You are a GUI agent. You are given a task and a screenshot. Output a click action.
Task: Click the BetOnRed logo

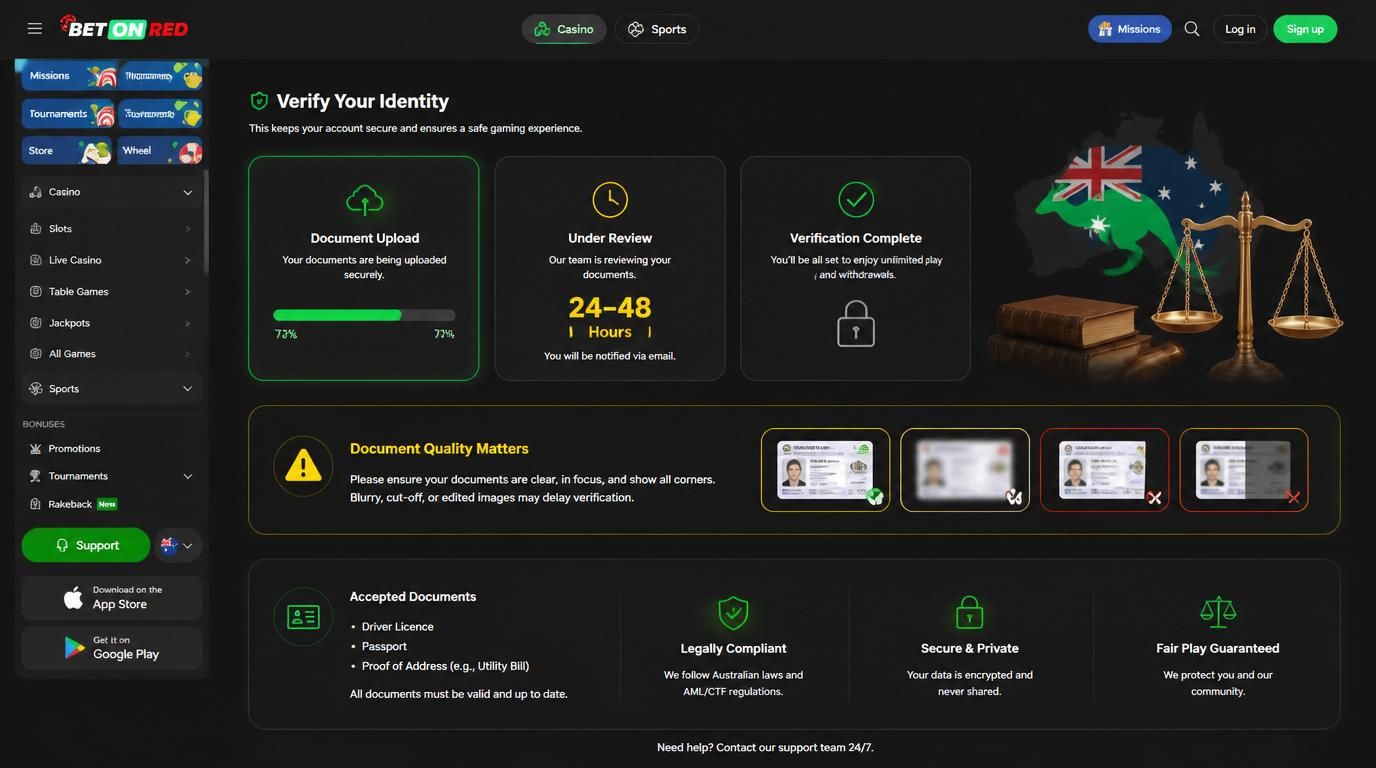(124, 27)
